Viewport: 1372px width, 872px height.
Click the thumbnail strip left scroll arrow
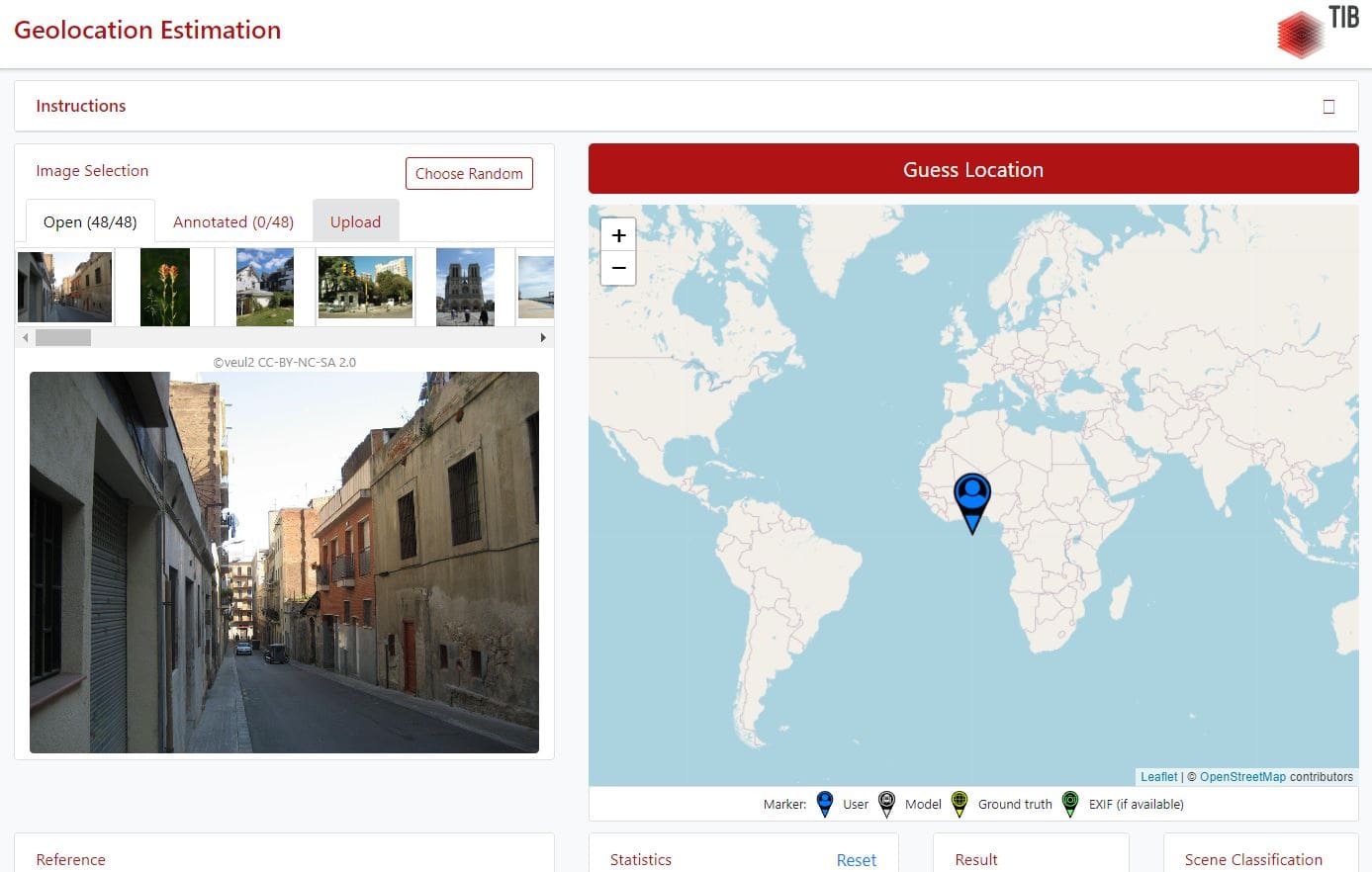[26, 337]
